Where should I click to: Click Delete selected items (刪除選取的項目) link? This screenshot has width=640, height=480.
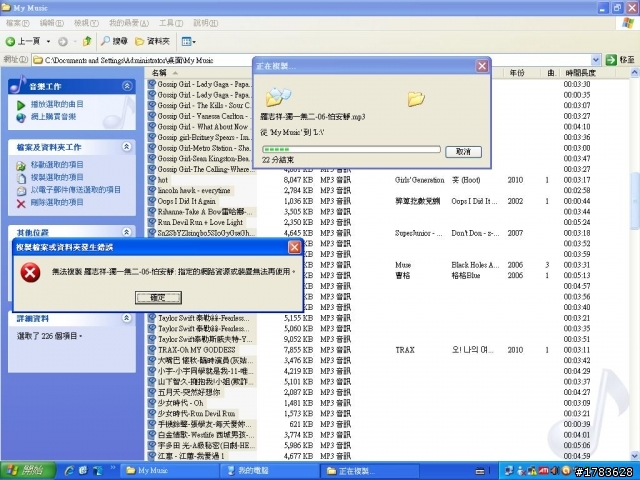pos(57,202)
